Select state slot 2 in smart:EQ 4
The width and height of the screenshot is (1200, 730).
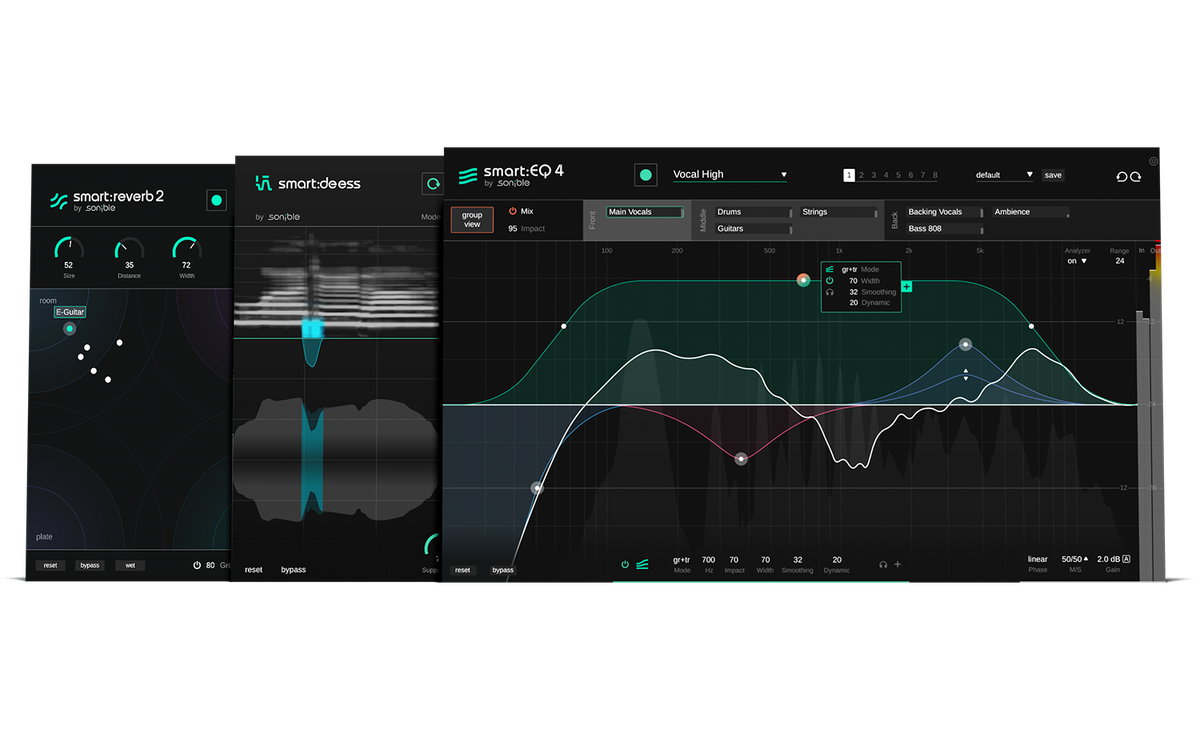(861, 175)
